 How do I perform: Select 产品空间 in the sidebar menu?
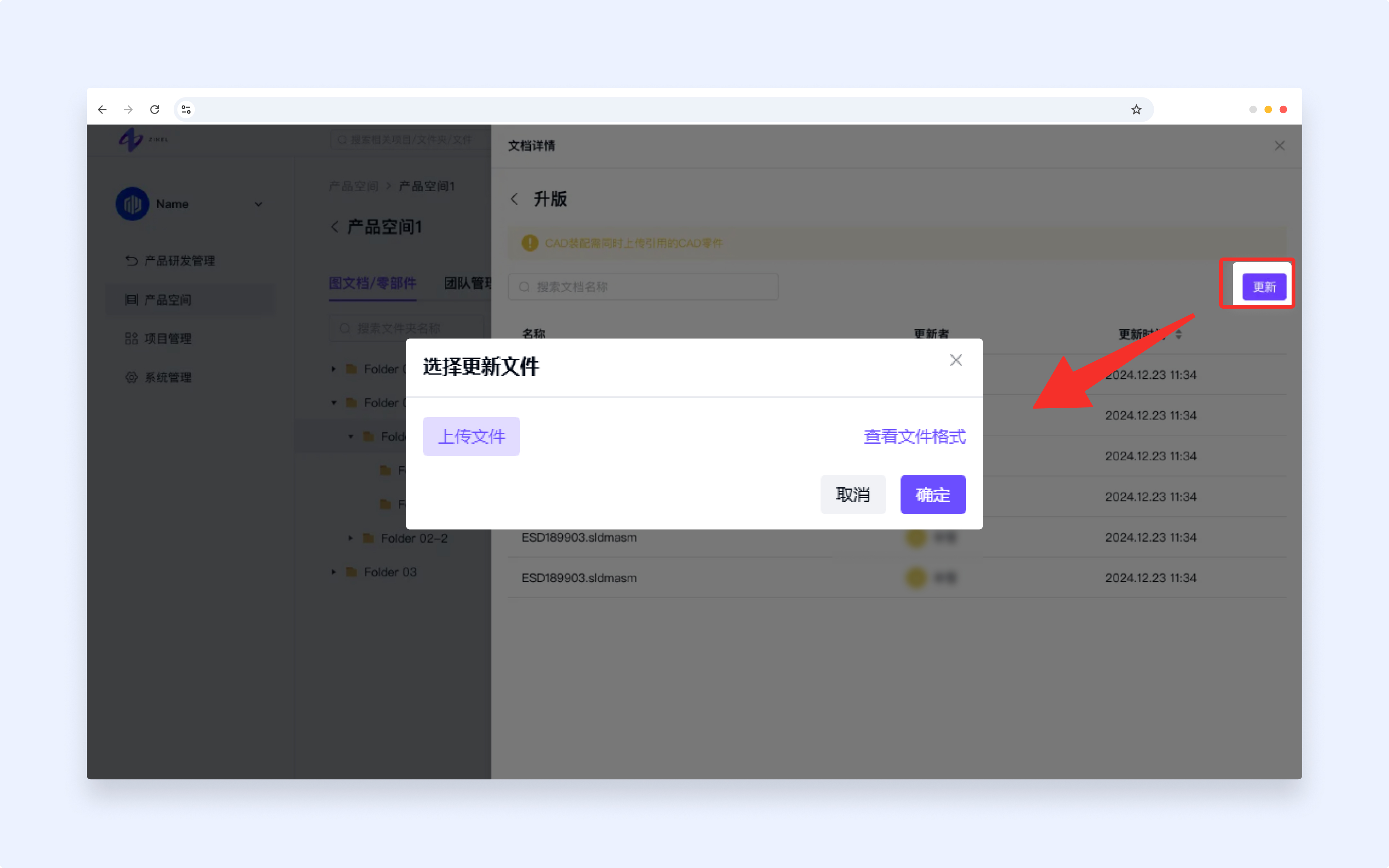pyautogui.click(x=191, y=300)
